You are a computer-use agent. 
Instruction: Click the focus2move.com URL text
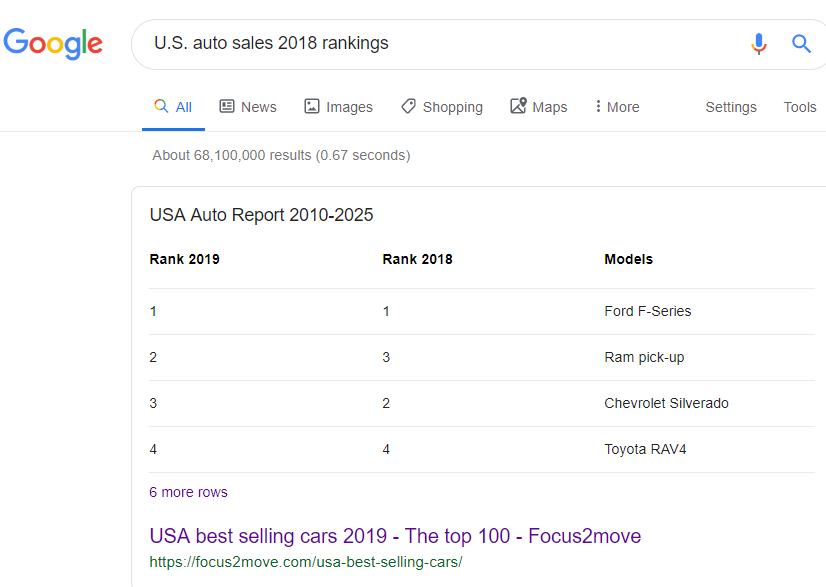coord(305,562)
